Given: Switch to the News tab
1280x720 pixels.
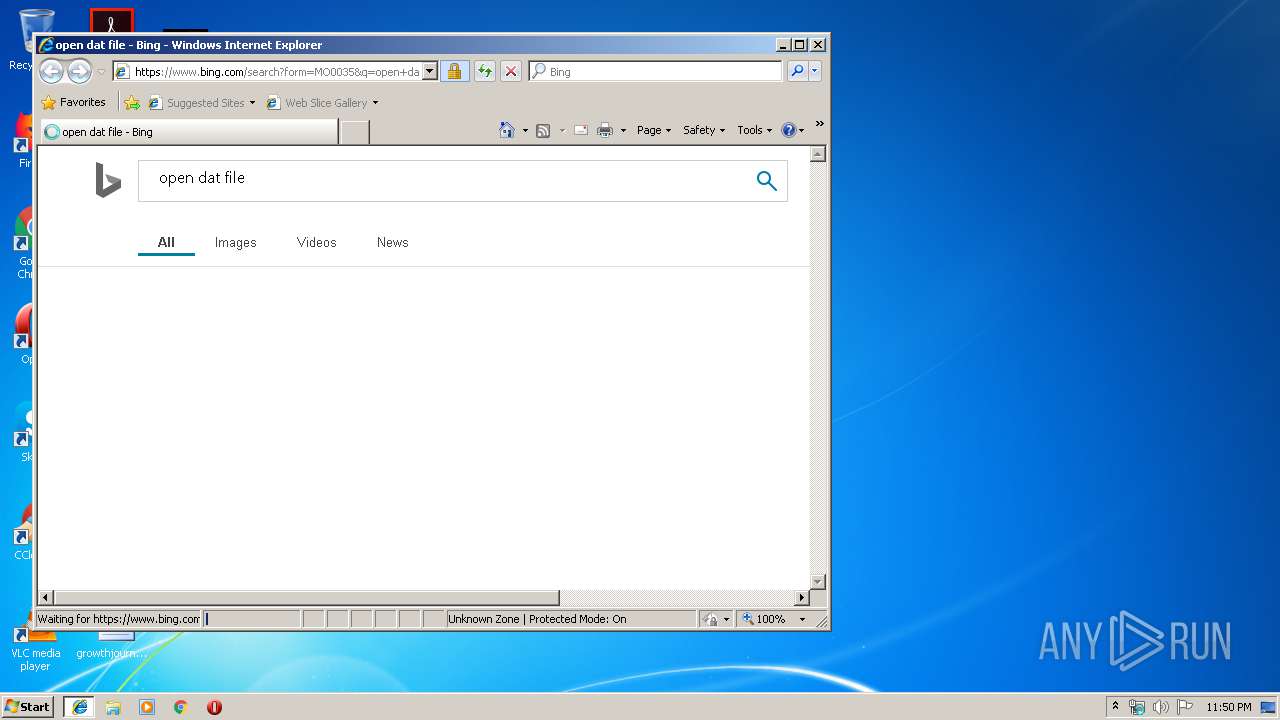Looking at the screenshot, I should point(393,242).
